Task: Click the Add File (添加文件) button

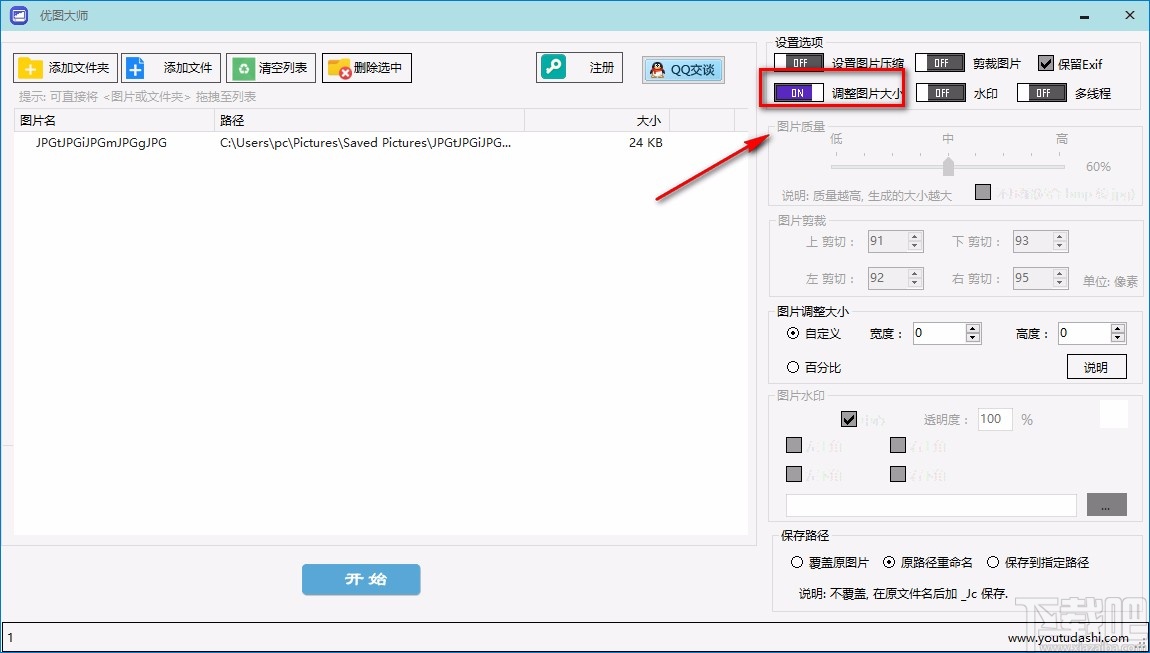Action: click(x=171, y=68)
